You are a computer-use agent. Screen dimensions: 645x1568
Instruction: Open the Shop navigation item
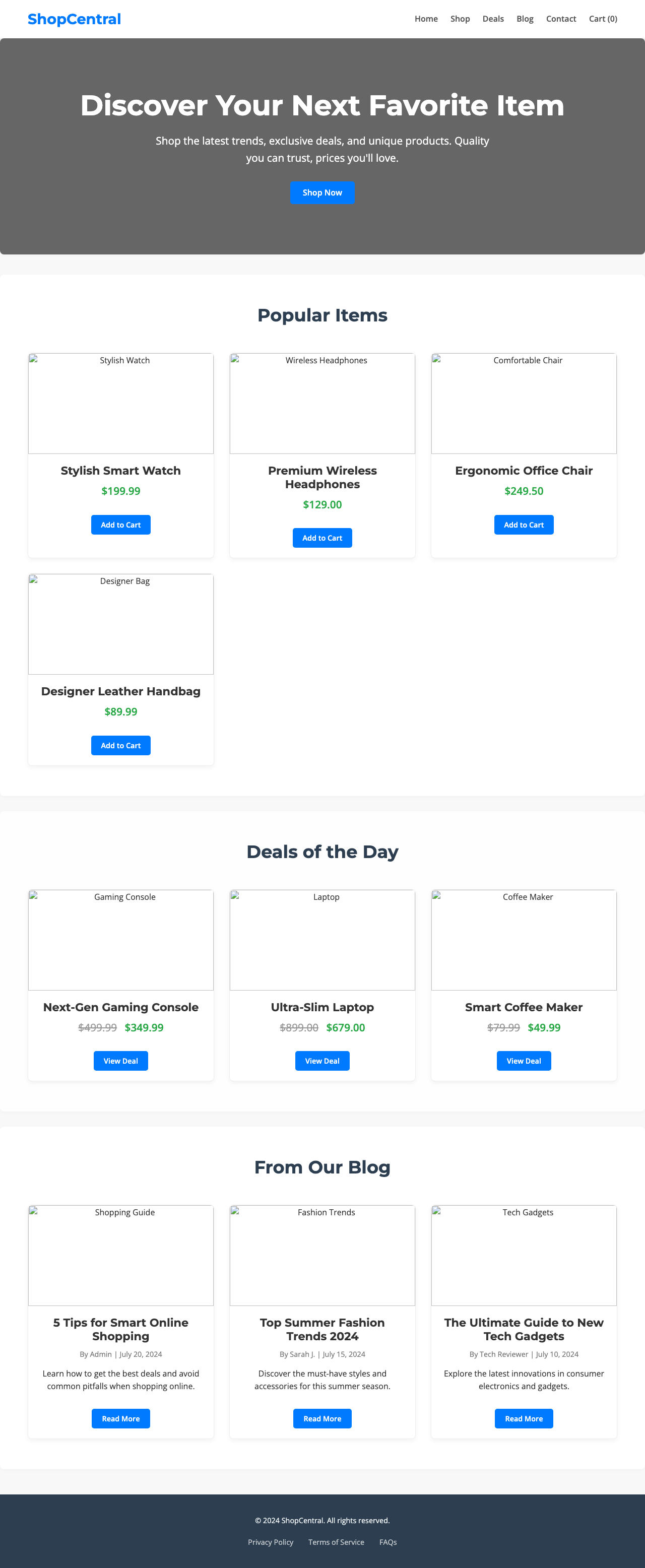point(460,19)
